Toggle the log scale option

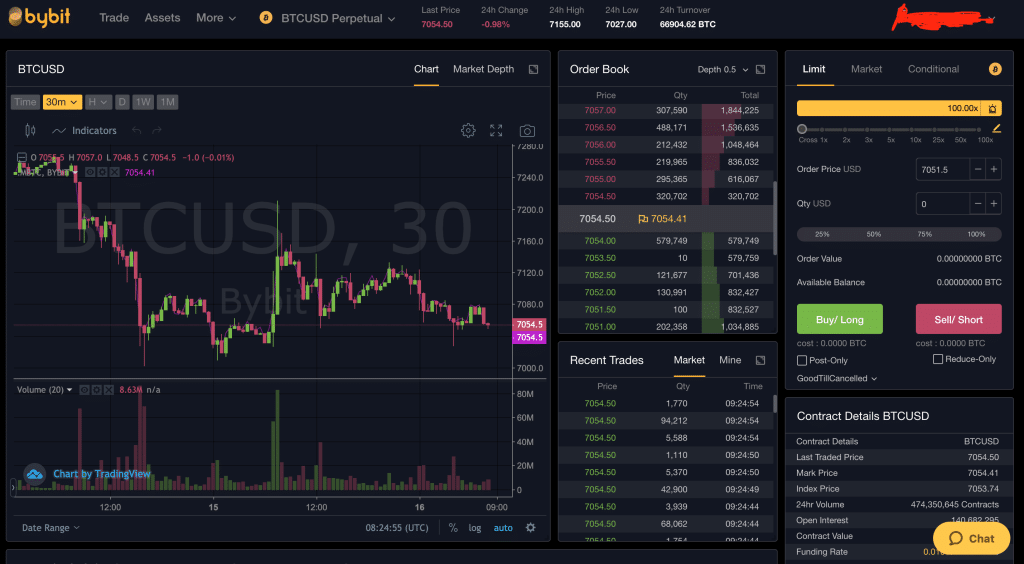(x=474, y=528)
